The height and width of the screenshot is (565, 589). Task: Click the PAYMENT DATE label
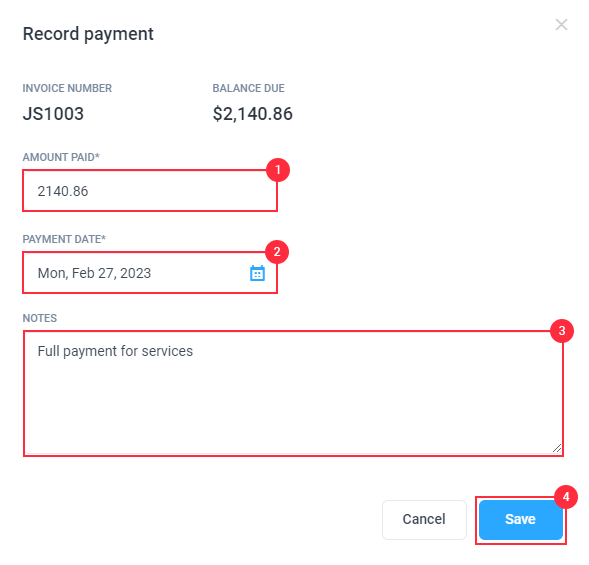point(64,239)
